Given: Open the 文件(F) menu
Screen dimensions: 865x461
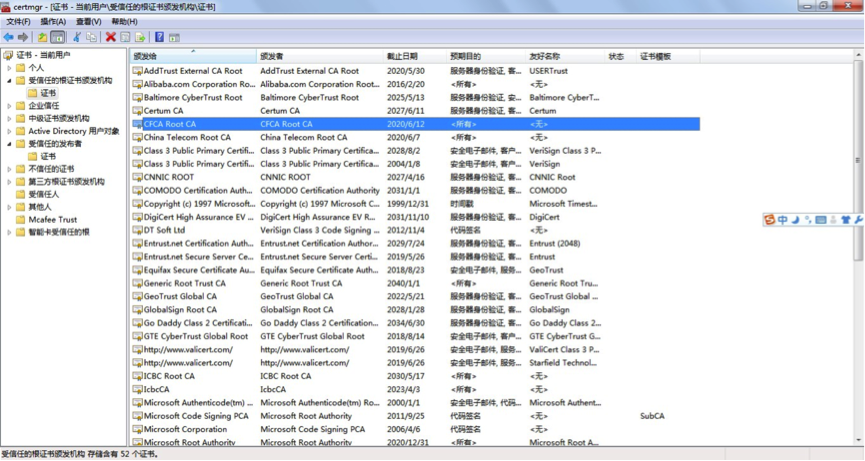Looking at the screenshot, I should coord(18,22).
